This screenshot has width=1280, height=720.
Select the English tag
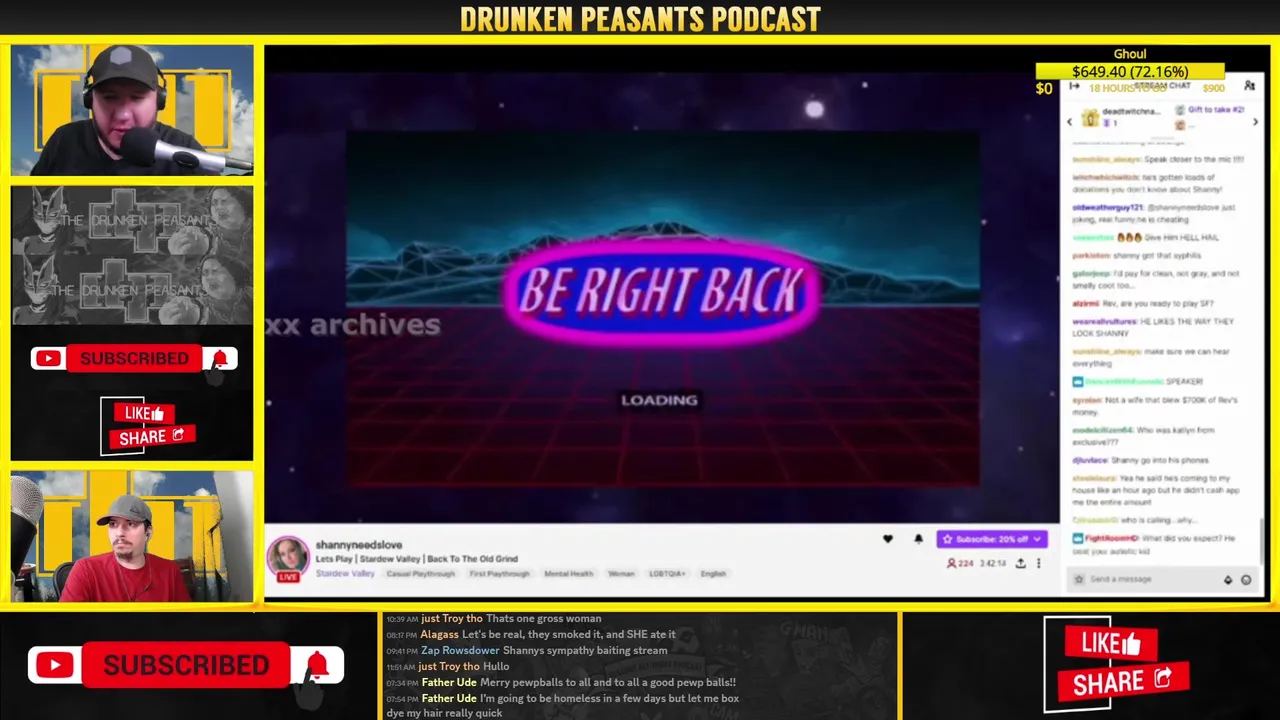point(713,574)
